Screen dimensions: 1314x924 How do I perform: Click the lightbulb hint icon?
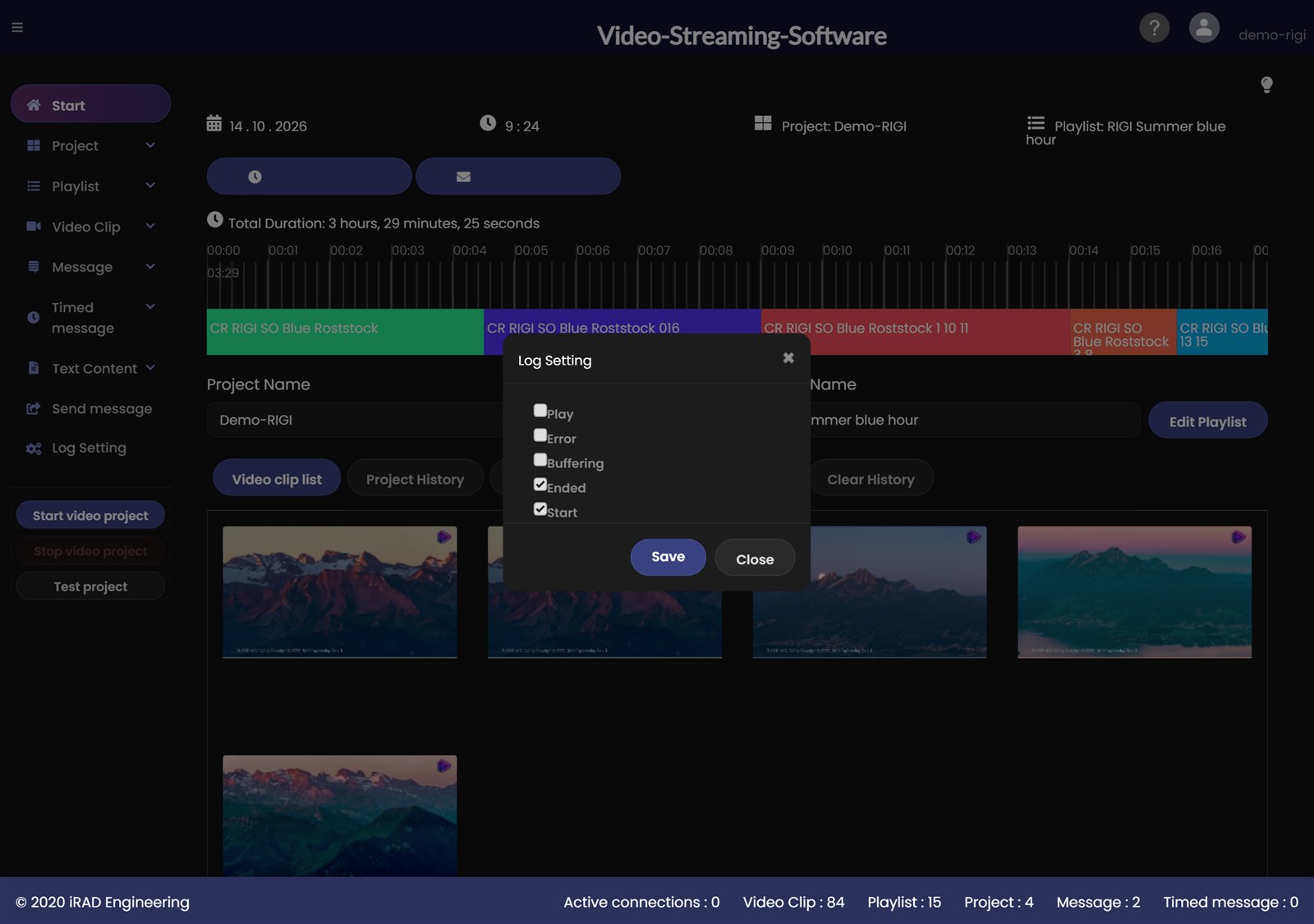[x=1266, y=85]
